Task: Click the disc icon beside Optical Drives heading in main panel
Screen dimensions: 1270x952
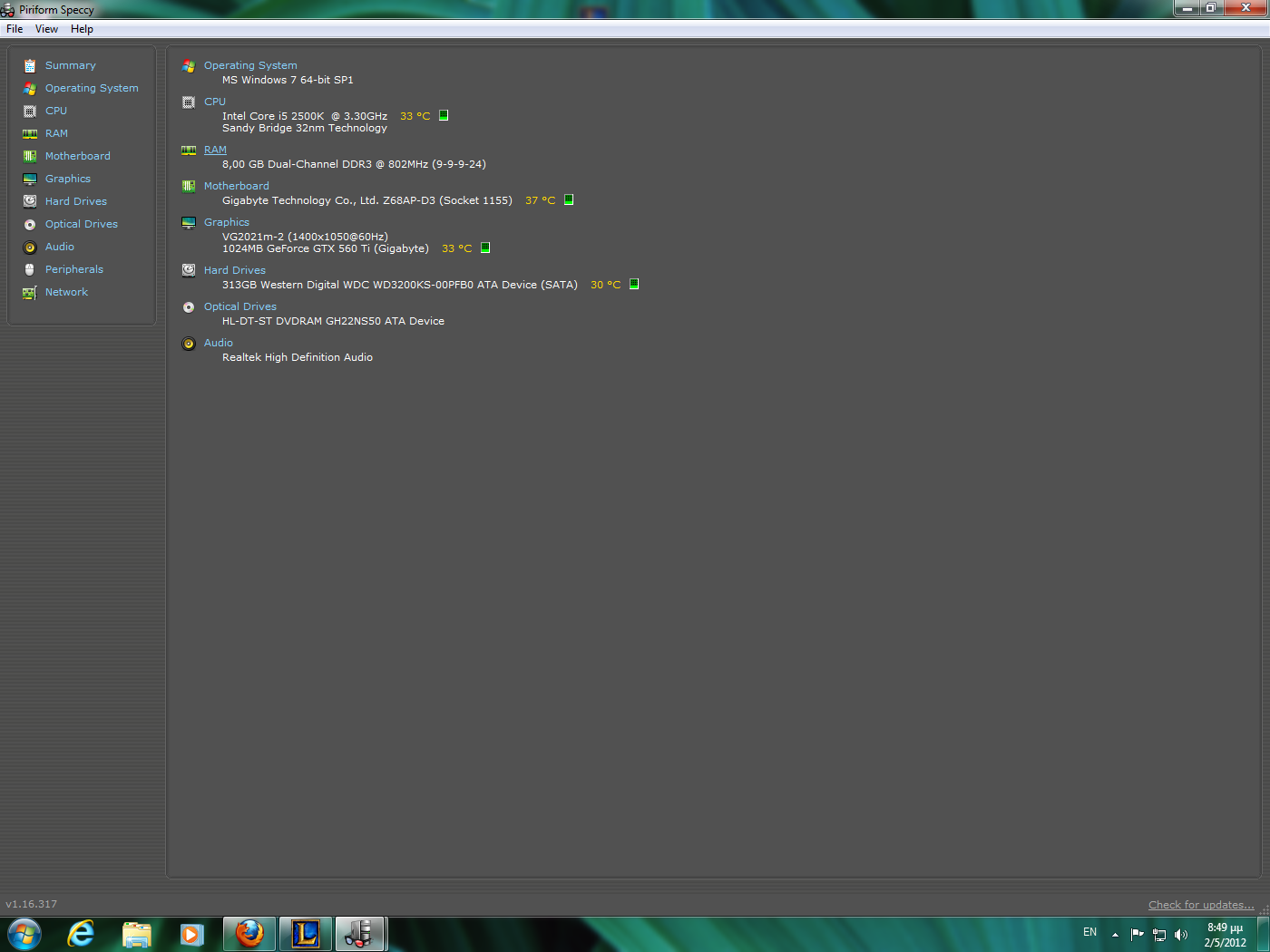Action: [189, 307]
